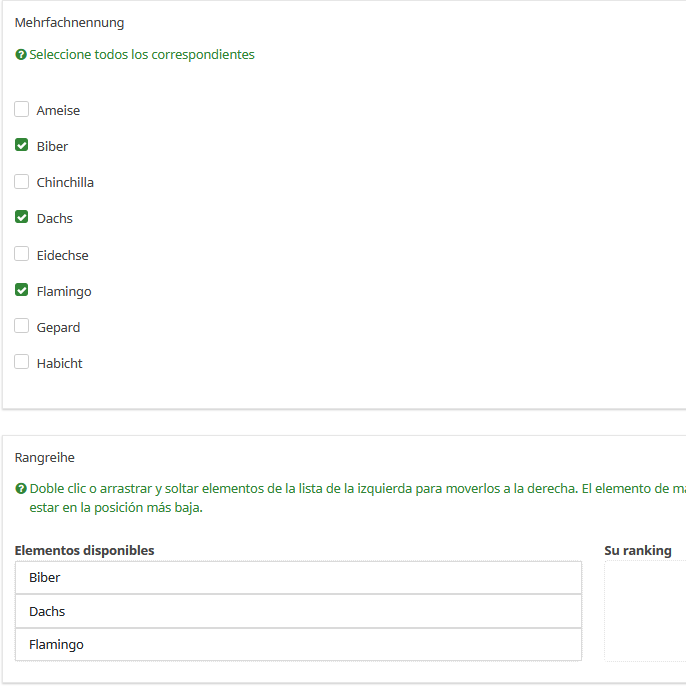Viewport: 686px width, 691px height.
Task: Click the help icon beside 'Seleccione todos los correspondientes'
Action: tap(21, 55)
